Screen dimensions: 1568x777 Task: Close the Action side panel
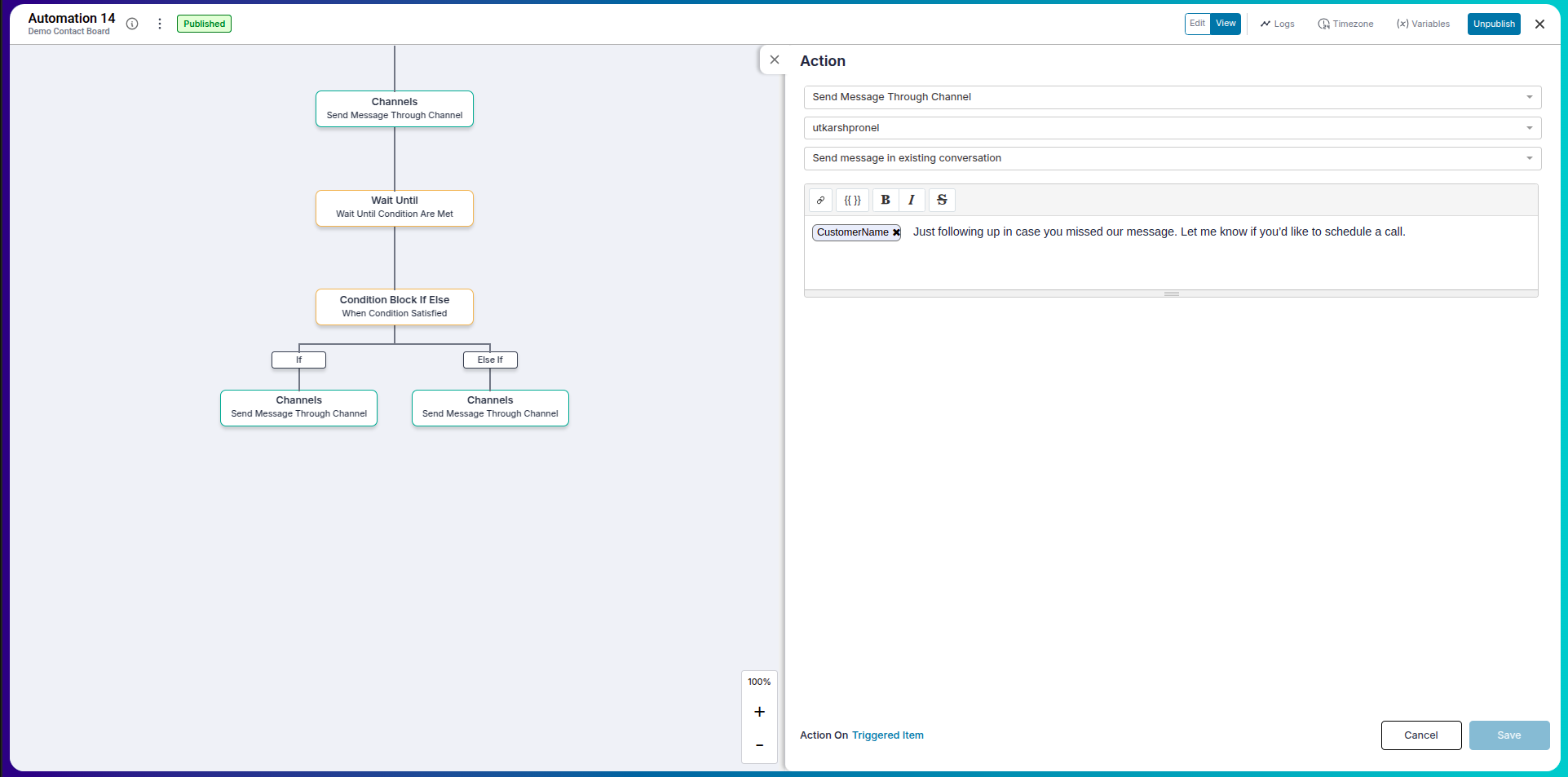pos(775,60)
